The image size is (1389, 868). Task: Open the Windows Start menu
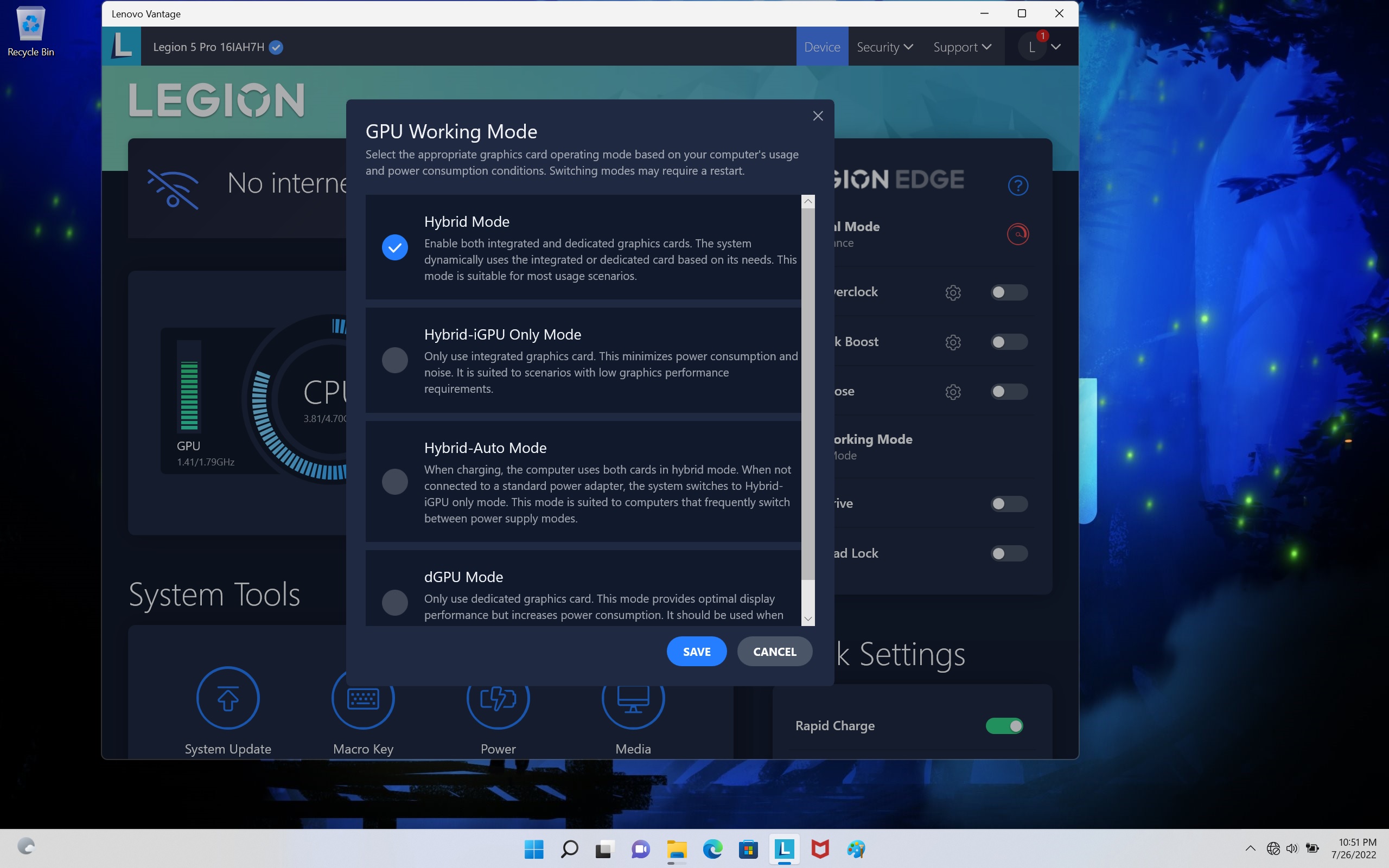[534, 848]
